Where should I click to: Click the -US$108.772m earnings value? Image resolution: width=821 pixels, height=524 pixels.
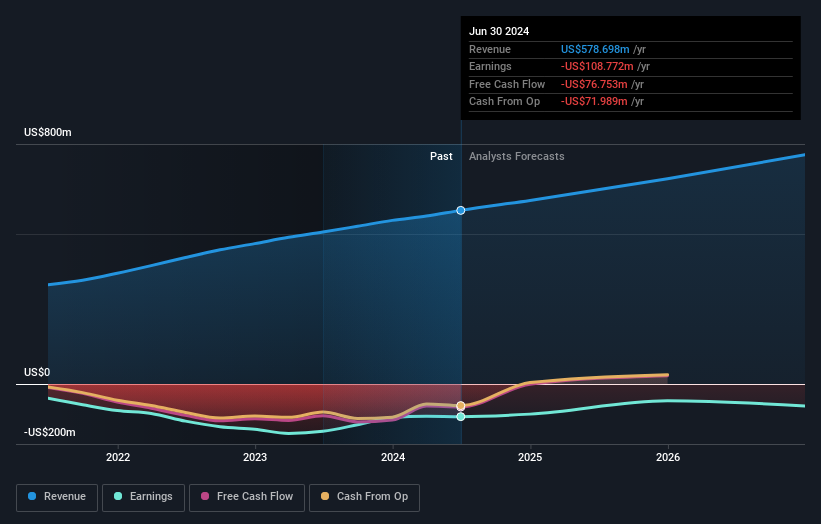coord(597,66)
